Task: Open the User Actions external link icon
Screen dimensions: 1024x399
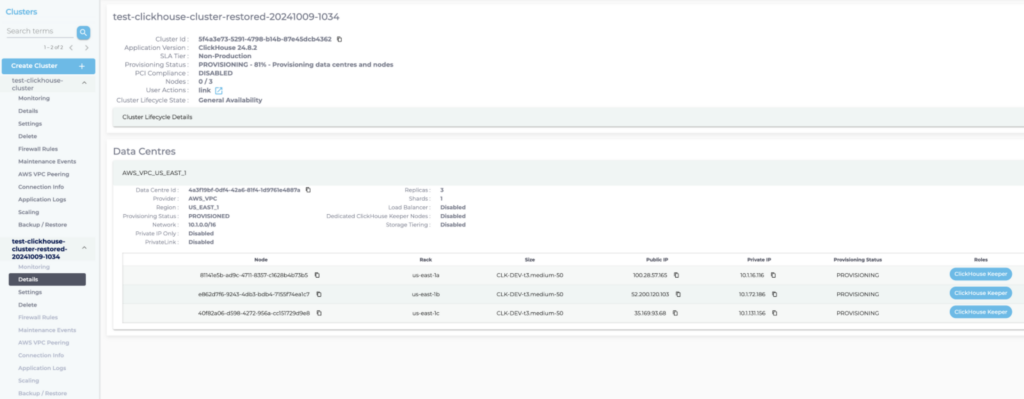Action: click(x=219, y=91)
